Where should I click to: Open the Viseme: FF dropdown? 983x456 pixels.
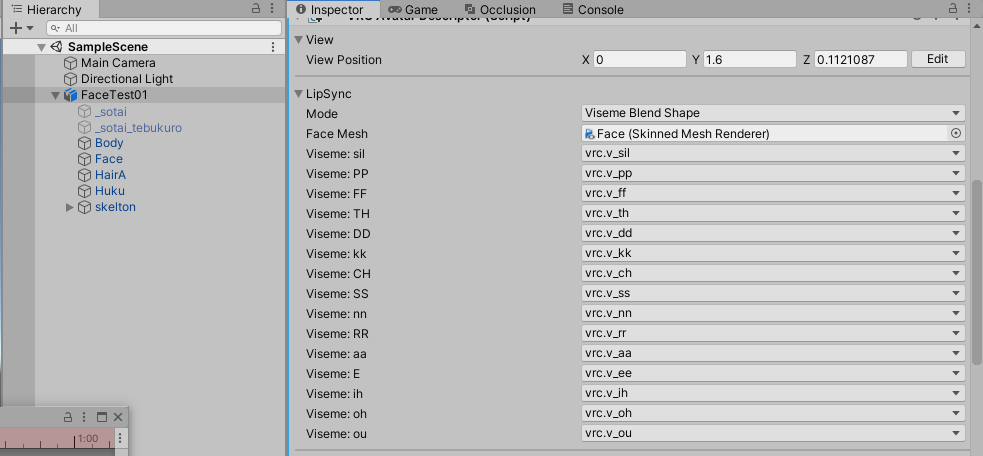click(773, 193)
